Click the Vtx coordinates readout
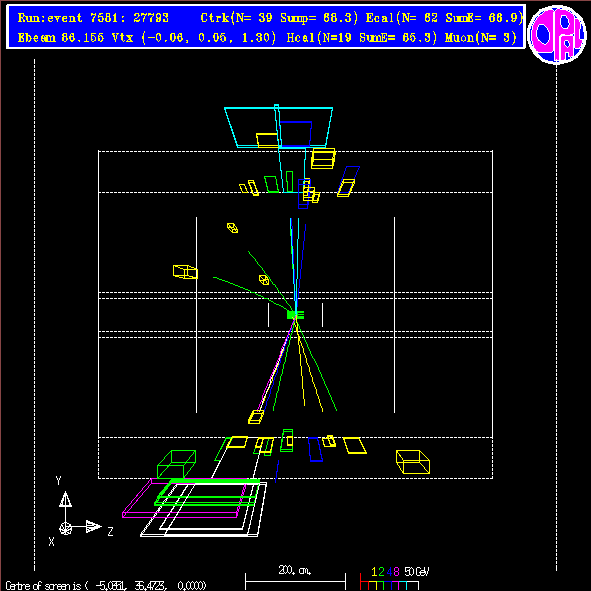Screen dimensions: 591x591 point(194,38)
